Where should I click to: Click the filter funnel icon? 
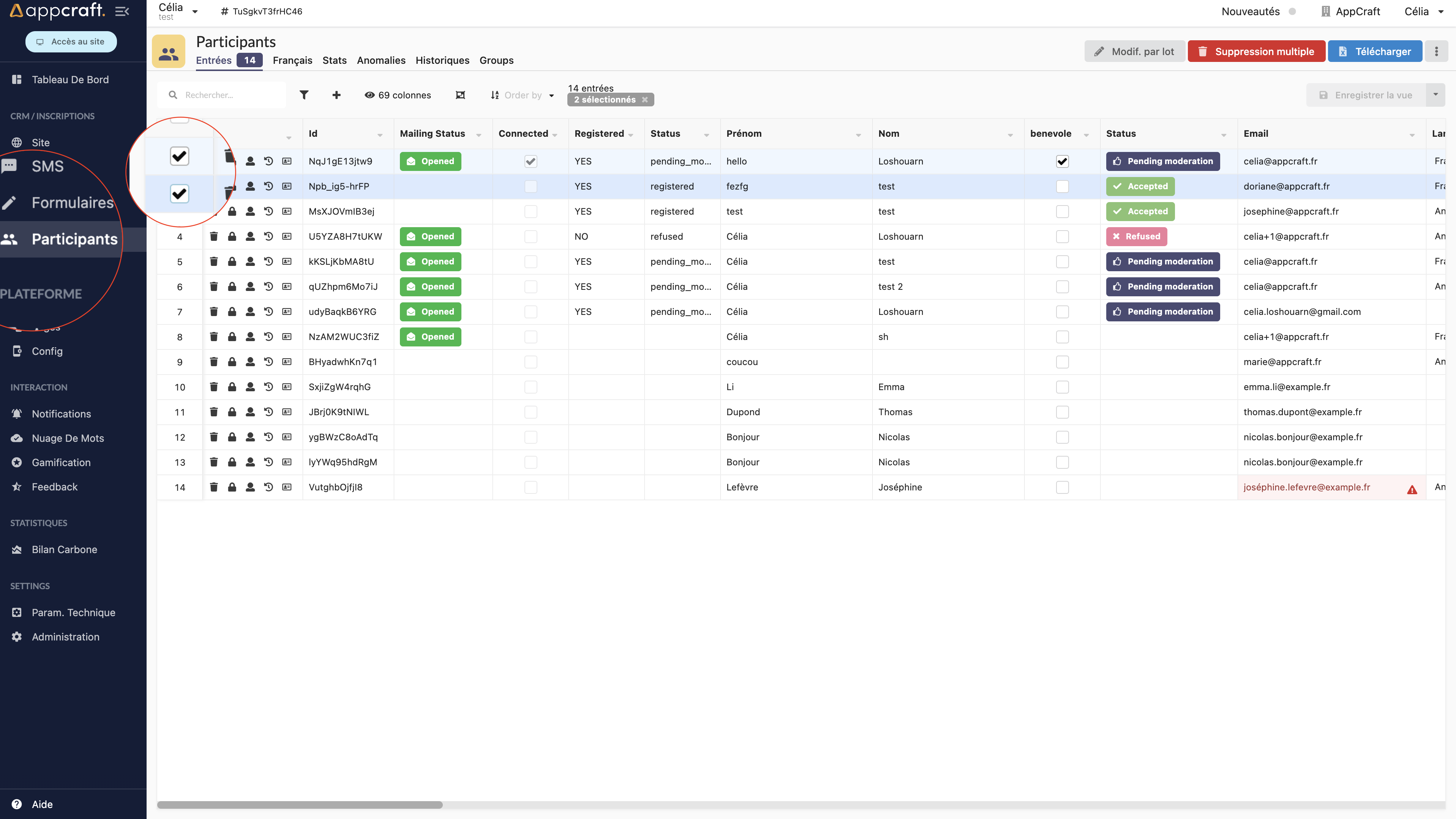click(x=303, y=95)
